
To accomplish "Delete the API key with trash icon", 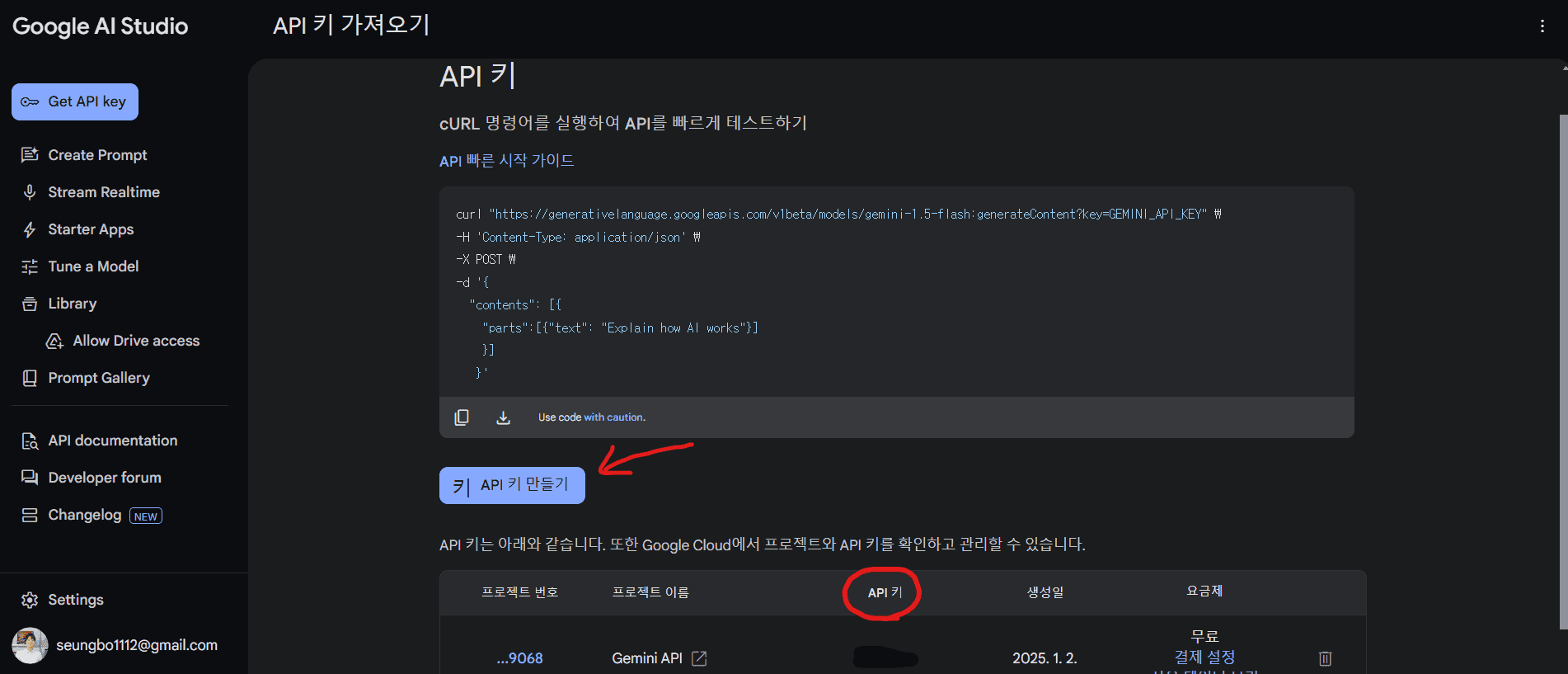I will click(1325, 658).
